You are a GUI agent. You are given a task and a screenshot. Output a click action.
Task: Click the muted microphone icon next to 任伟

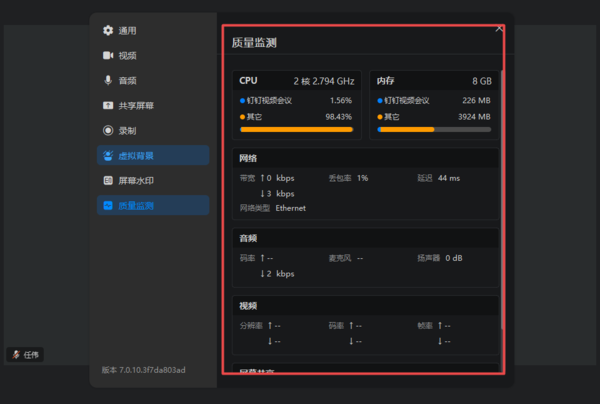[16, 355]
